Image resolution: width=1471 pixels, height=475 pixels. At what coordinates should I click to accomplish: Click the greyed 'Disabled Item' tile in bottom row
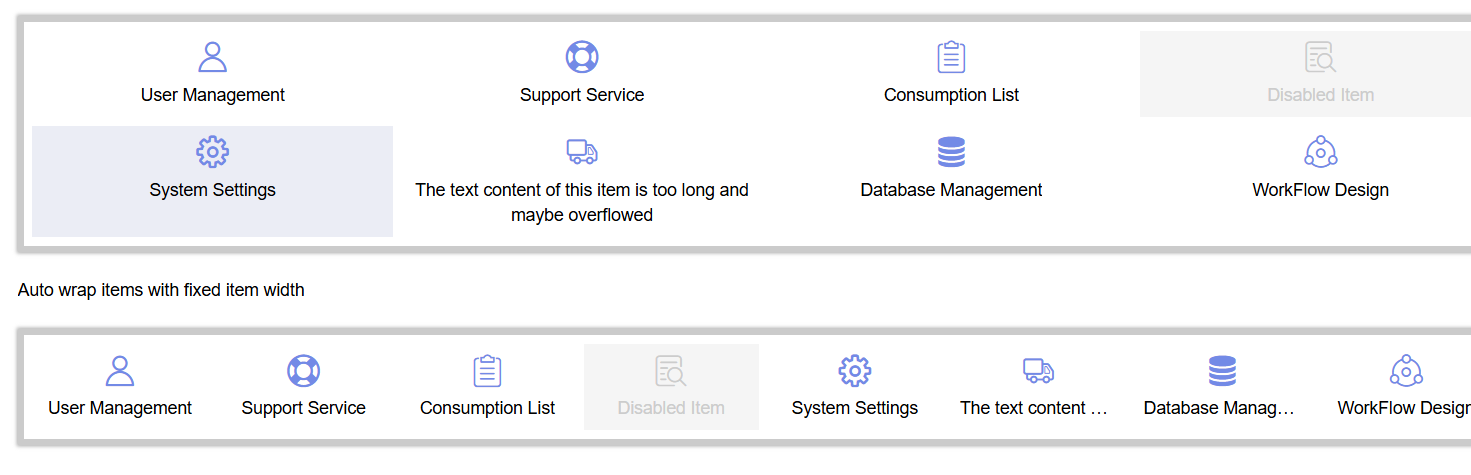coord(671,387)
